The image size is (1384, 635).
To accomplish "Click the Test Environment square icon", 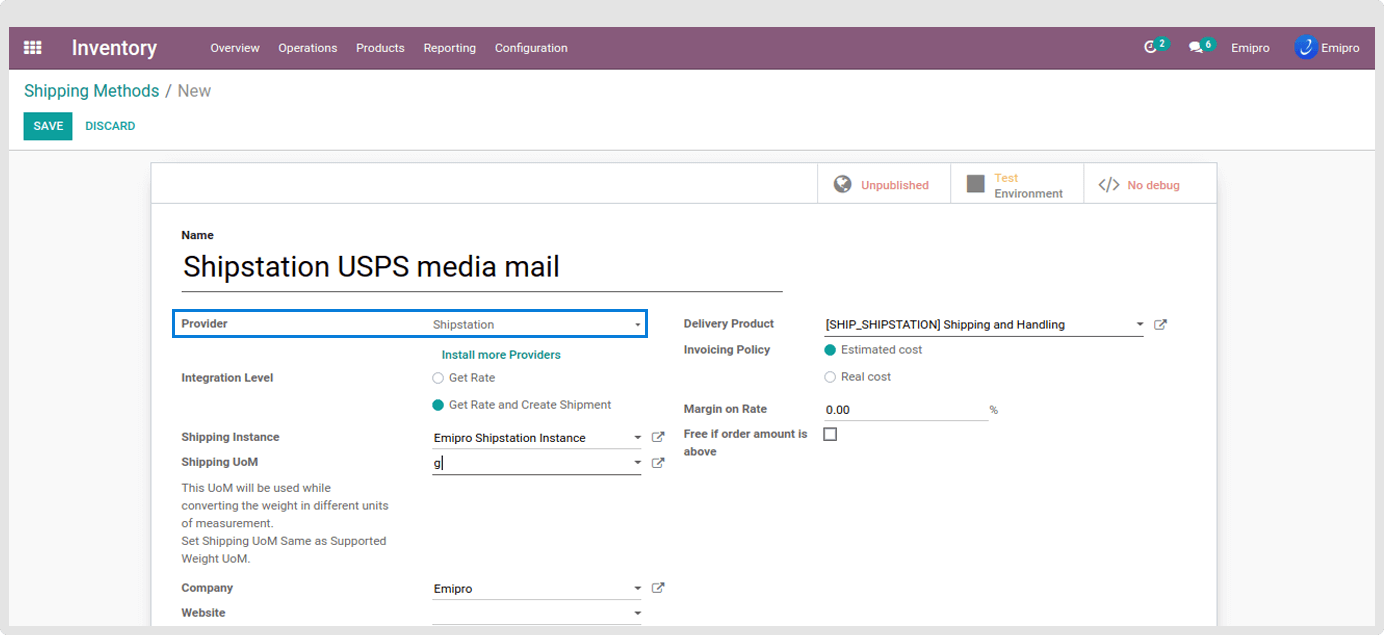I will point(976,184).
